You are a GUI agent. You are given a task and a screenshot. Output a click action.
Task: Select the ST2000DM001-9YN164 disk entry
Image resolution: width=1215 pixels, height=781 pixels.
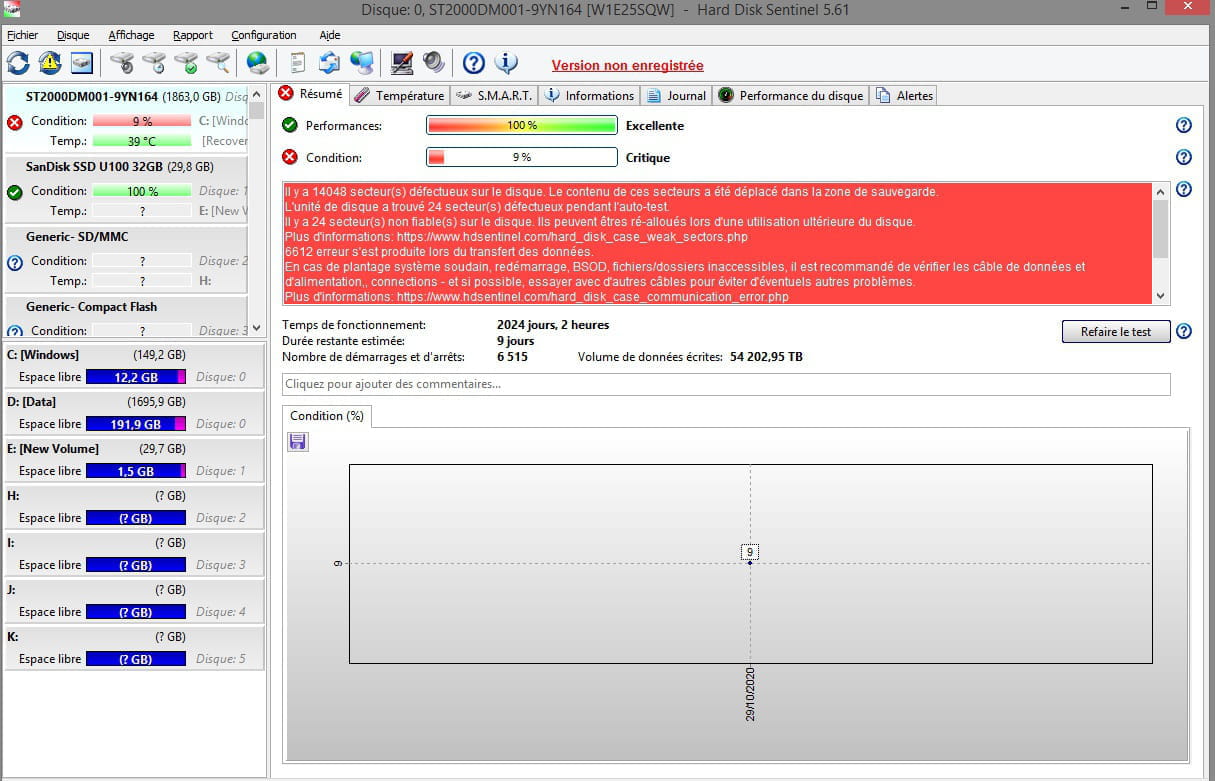126,119
